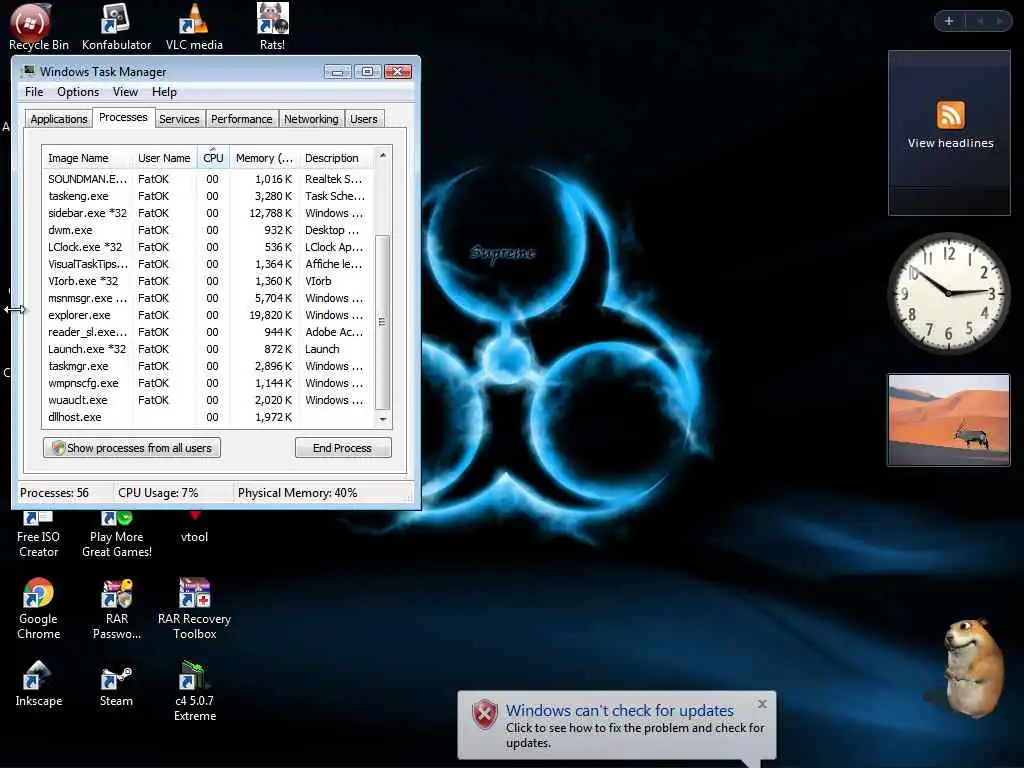
Task: Open the Free ISO Creator shortcut
Action: coord(38,536)
